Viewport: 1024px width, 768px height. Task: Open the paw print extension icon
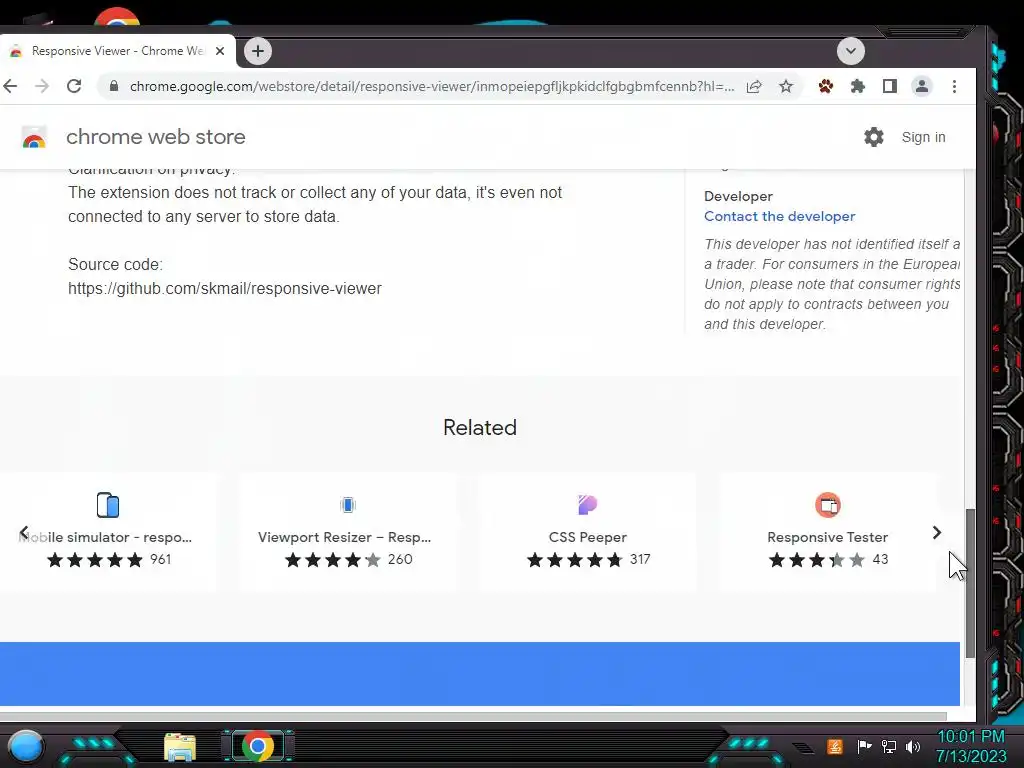click(x=825, y=86)
